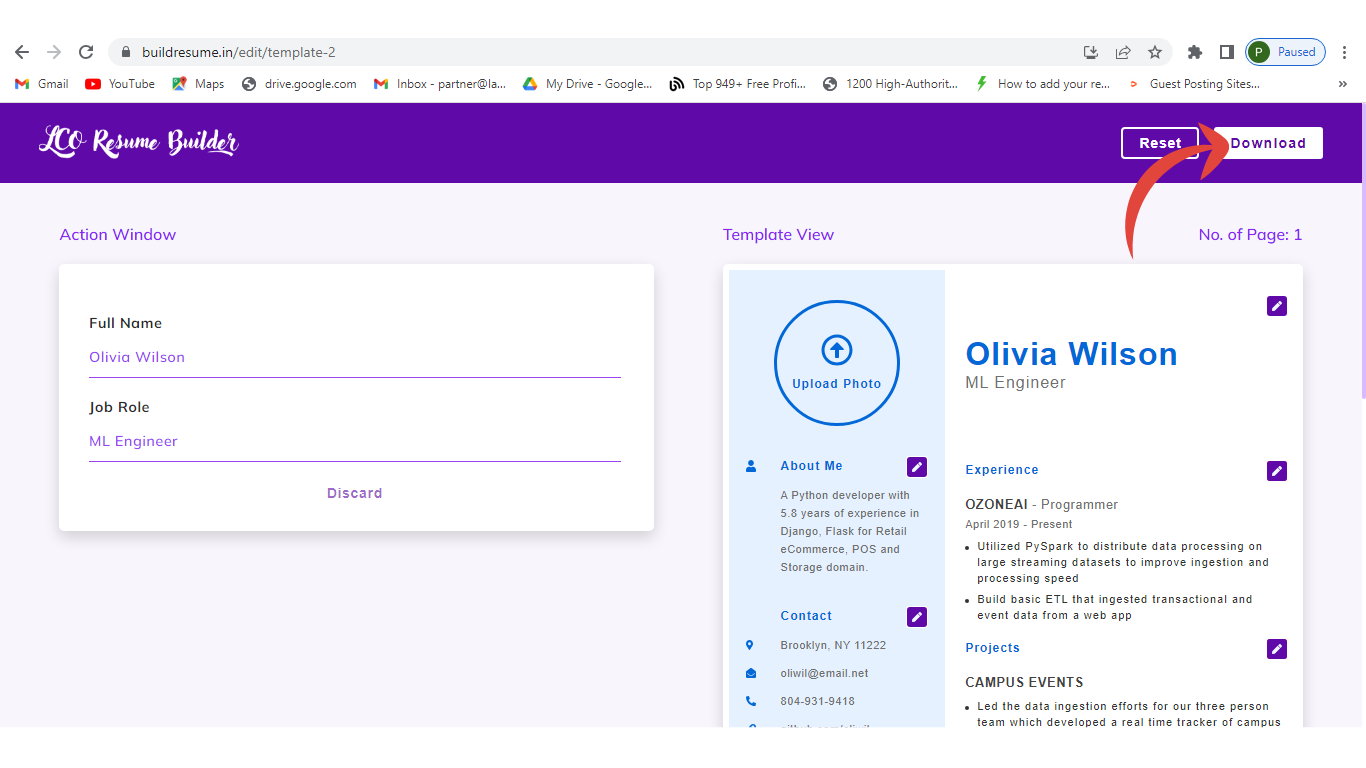Open the YouTube bookmark
Screen dimensions: 1366x768
[120, 84]
